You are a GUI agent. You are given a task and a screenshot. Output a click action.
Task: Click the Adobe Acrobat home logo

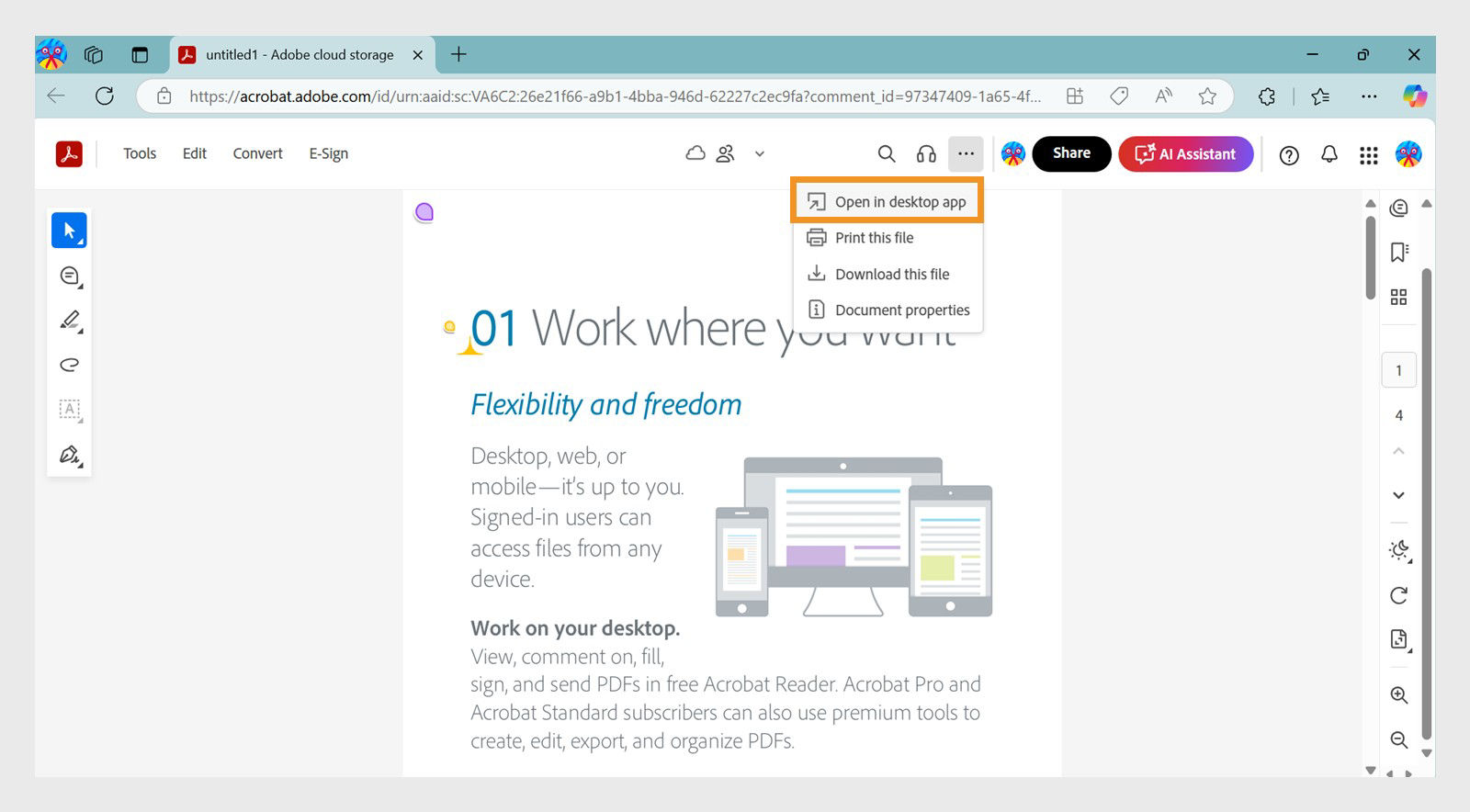[69, 154]
